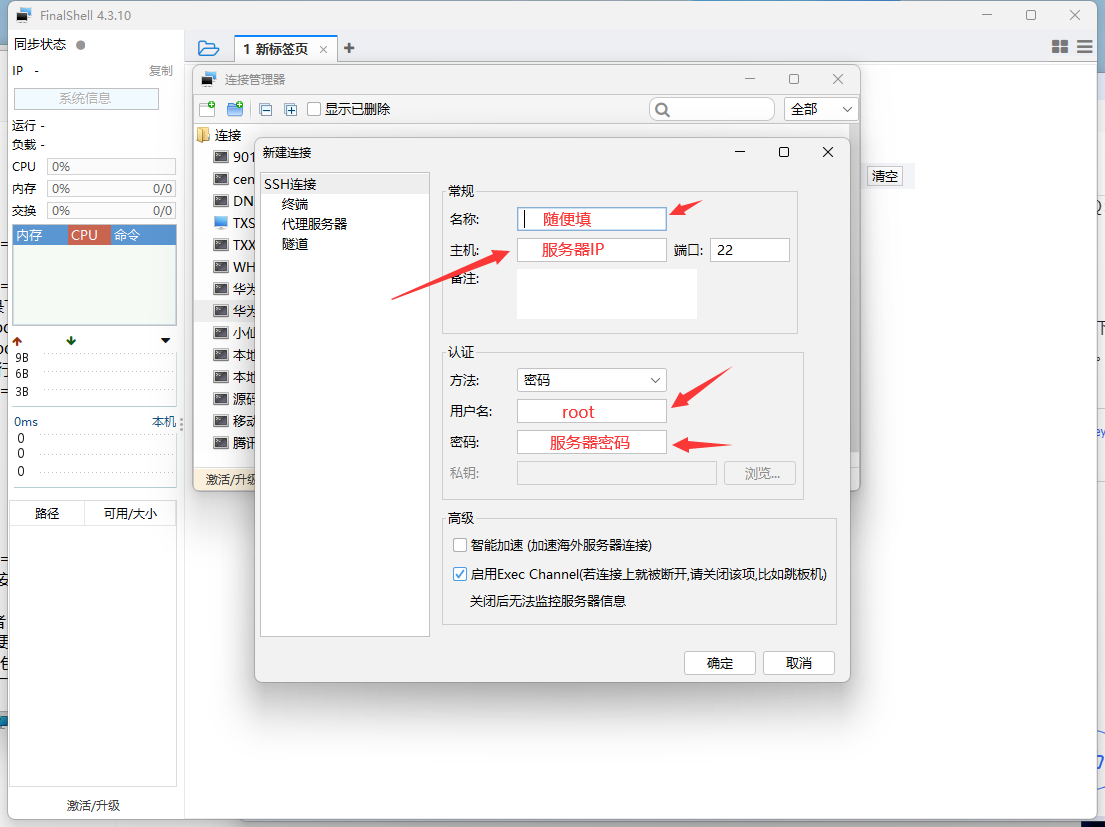
Task: Select the terminal icon of the WH connection
Action: [221, 266]
